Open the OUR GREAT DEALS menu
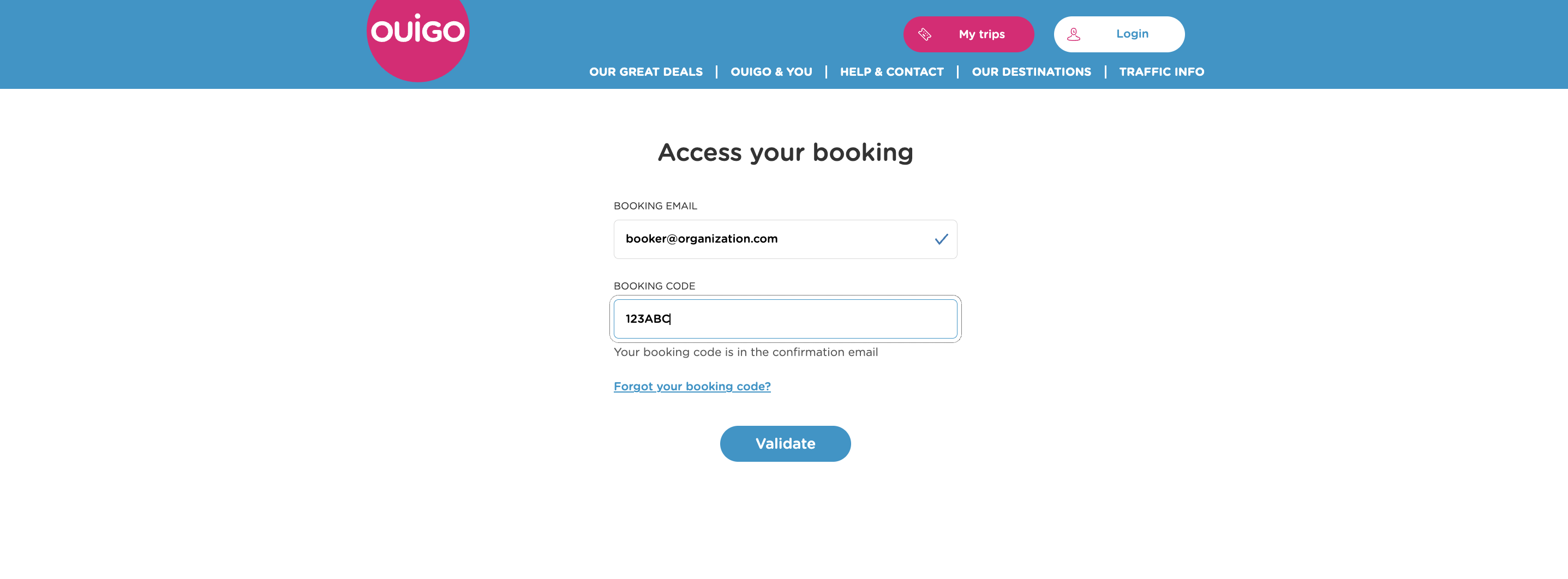The image size is (1568, 579). tap(646, 72)
